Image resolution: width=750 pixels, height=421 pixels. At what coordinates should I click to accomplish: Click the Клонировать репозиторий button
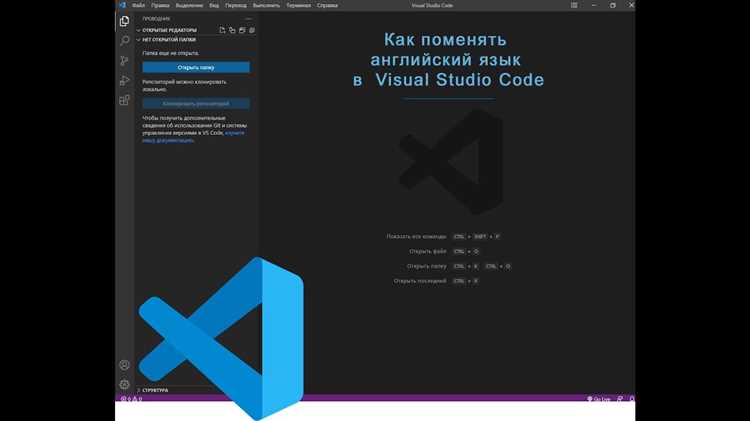196,103
